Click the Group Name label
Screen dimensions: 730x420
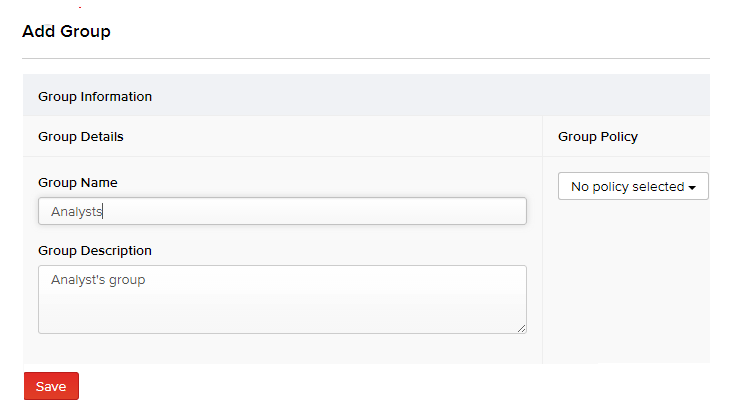pos(78,183)
